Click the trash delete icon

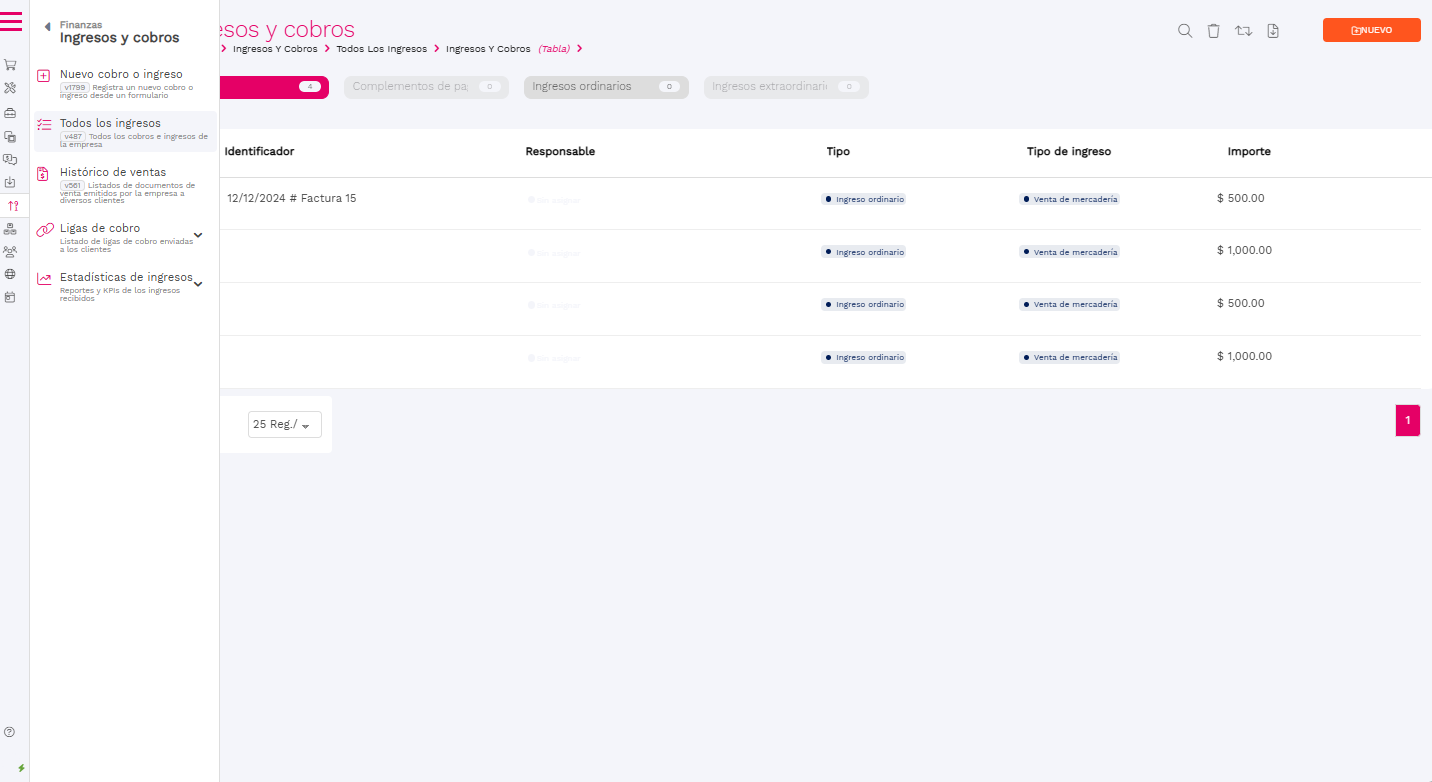[1213, 31]
